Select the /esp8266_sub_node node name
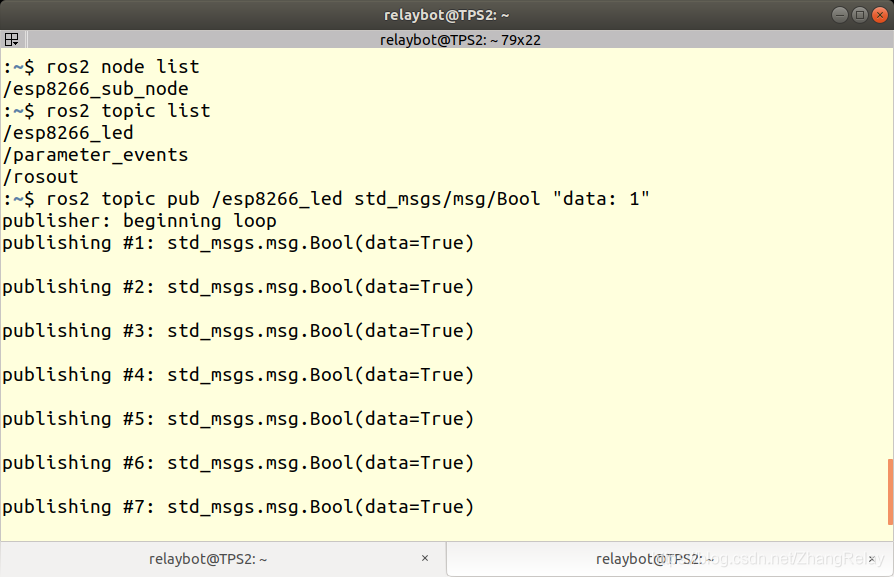Image resolution: width=894 pixels, height=577 pixels. (97, 88)
